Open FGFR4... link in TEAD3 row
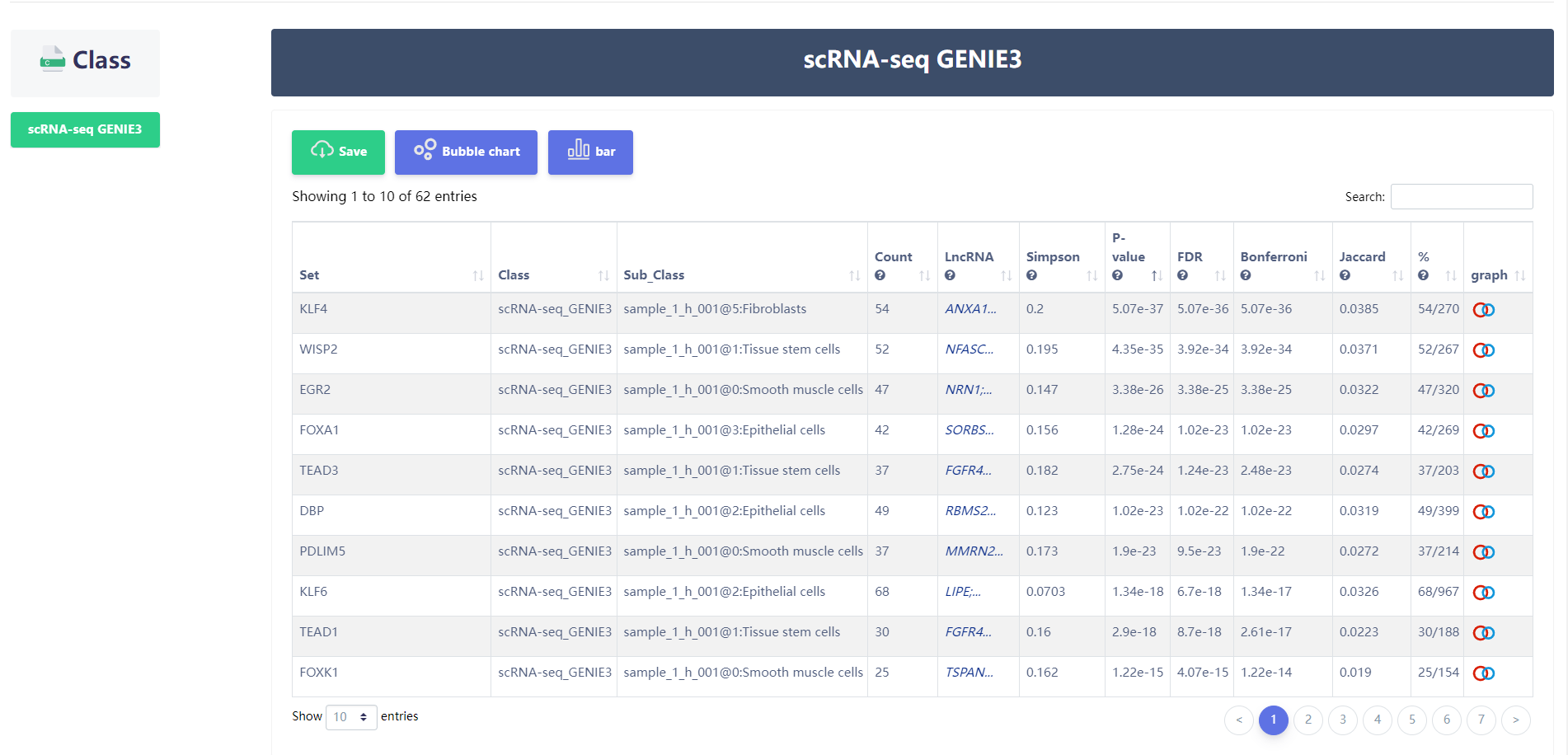1568x755 pixels. [x=968, y=471]
